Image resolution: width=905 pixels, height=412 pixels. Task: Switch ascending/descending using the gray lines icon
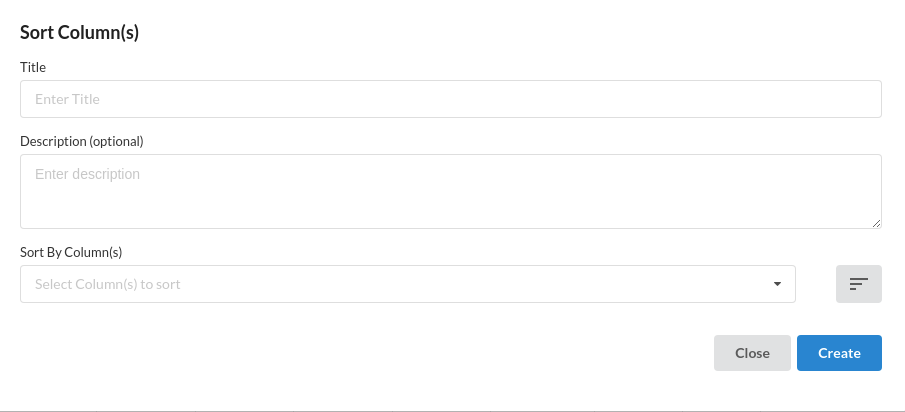point(858,284)
